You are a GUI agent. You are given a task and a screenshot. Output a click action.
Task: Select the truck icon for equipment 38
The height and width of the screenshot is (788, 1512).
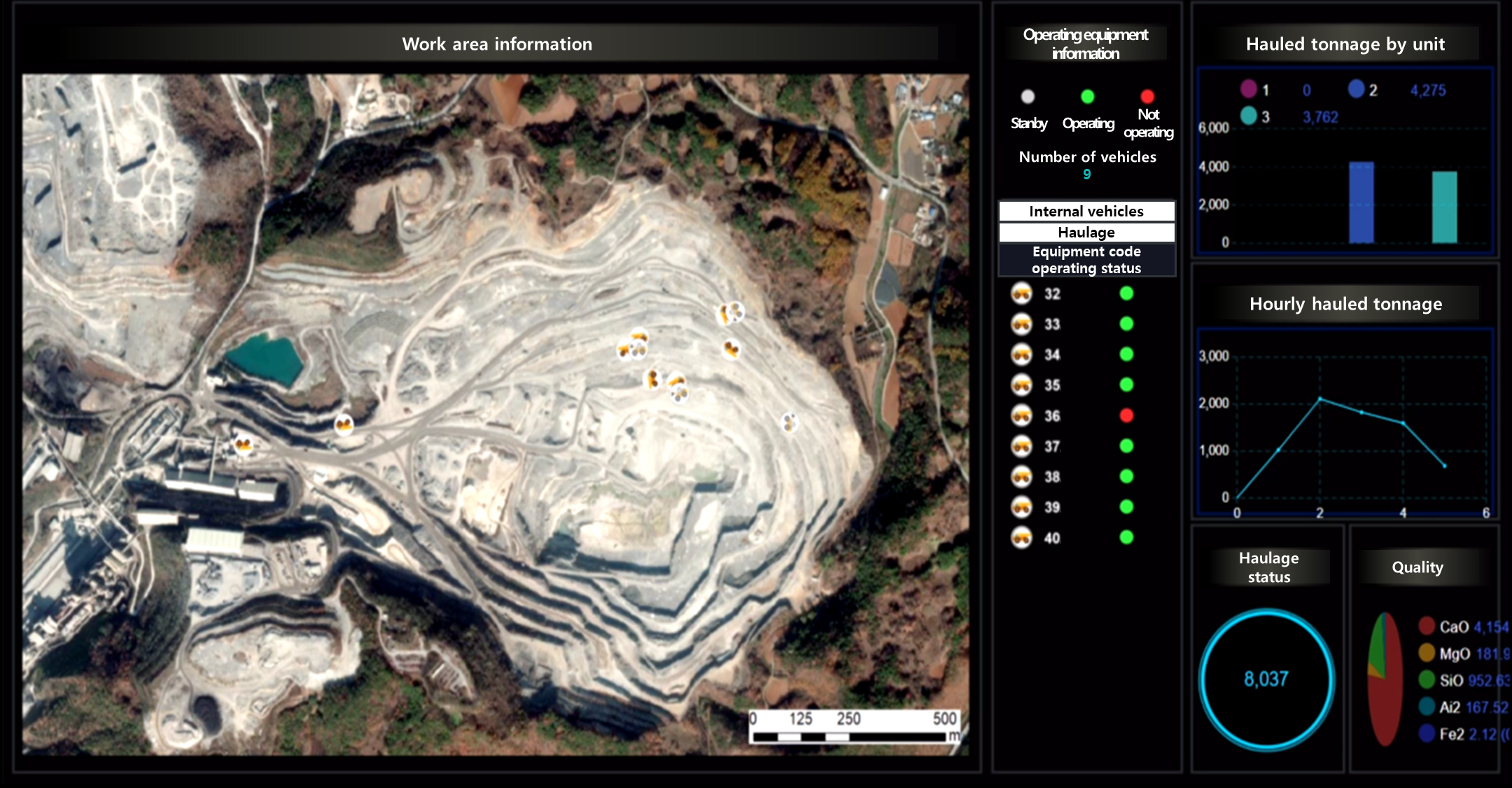(x=1021, y=476)
